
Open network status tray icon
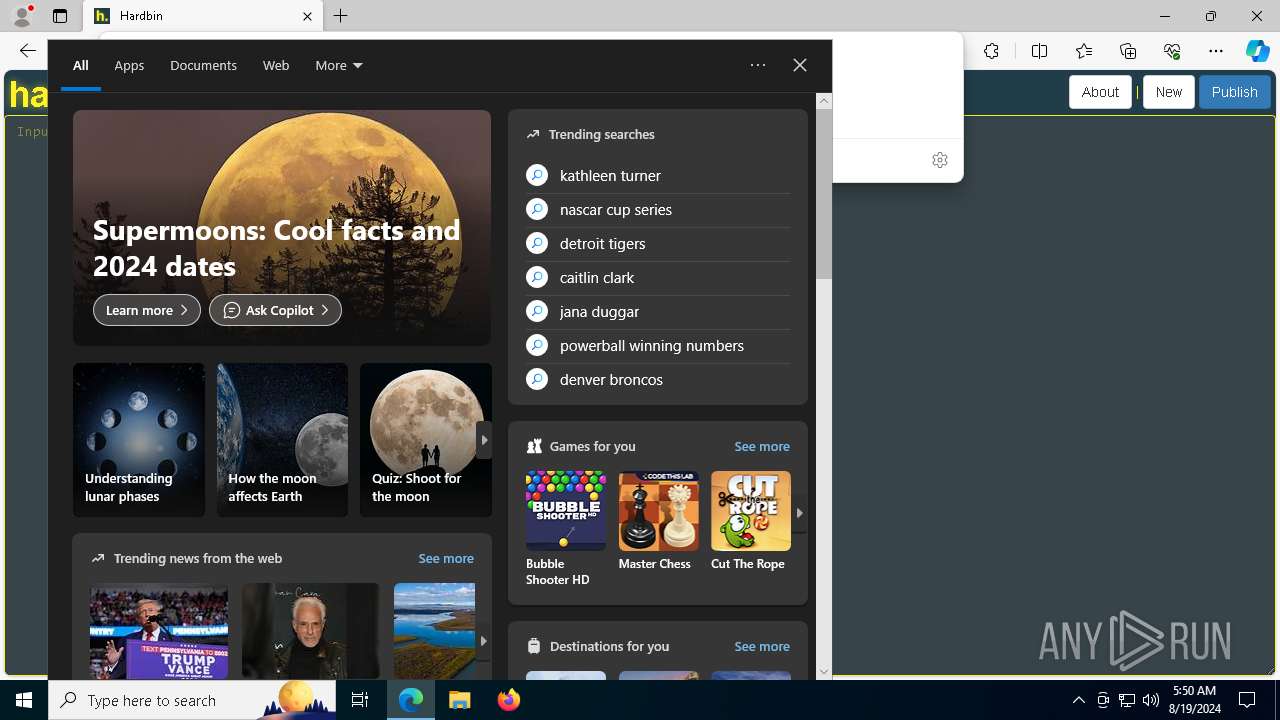[1127, 700]
